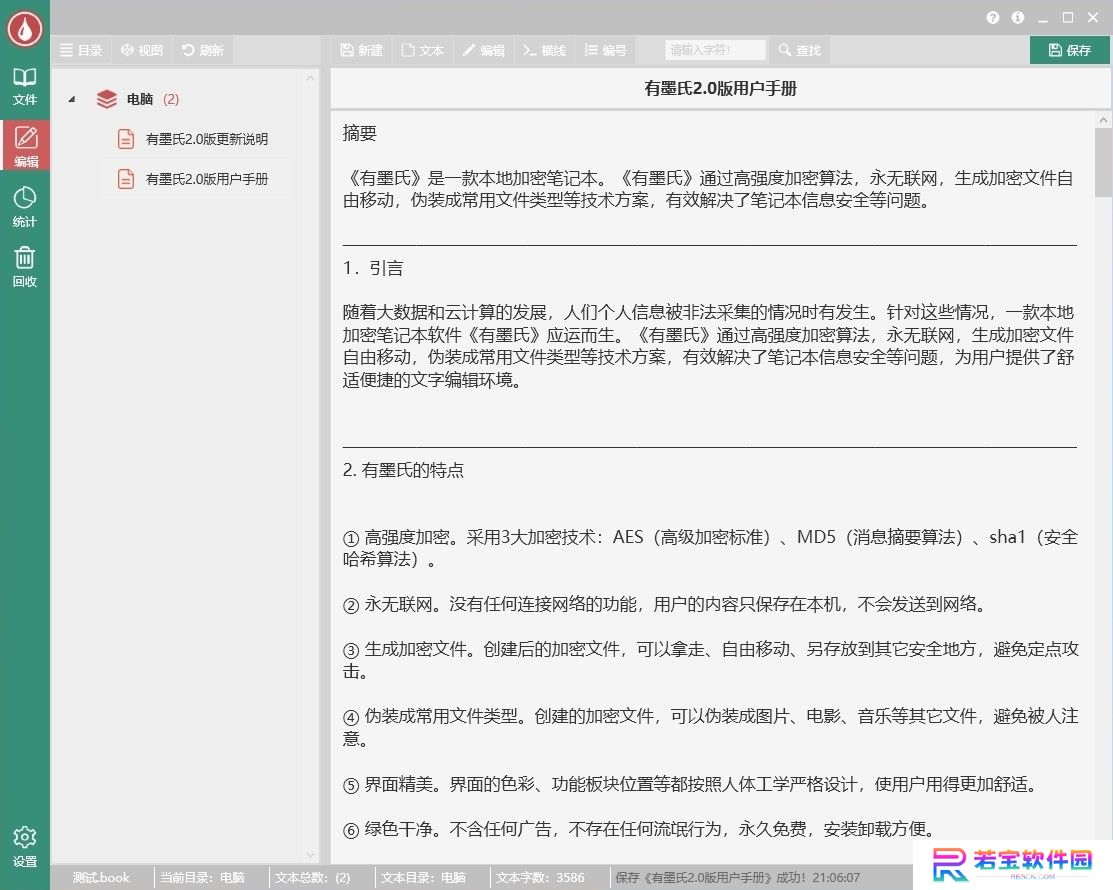
Task: Click the 文本 (Text) toolbar button
Action: [422, 50]
